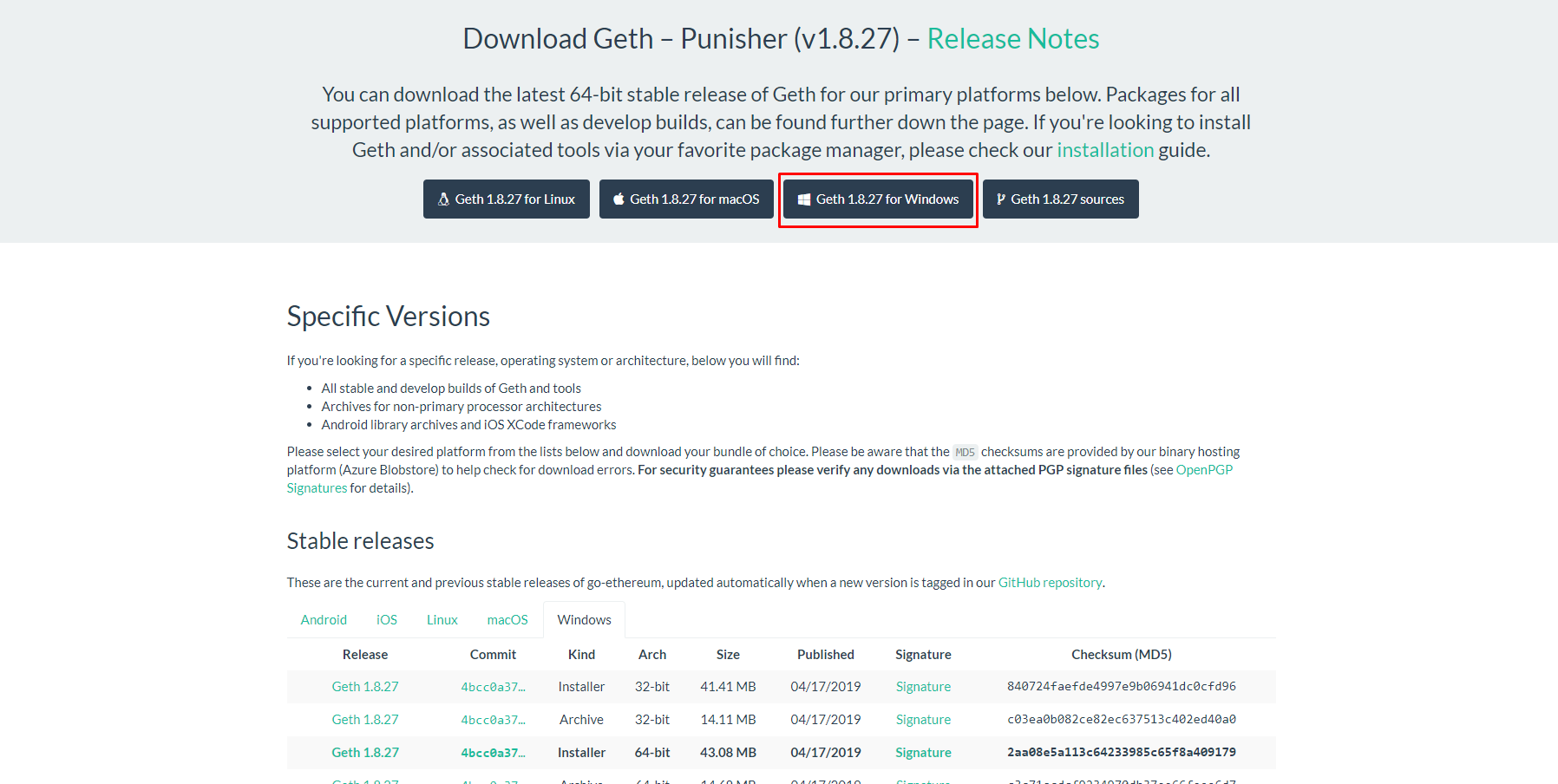Image resolution: width=1558 pixels, height=784 pixels.
Task: Switch to the Android tab
Action: click(324, 620)
